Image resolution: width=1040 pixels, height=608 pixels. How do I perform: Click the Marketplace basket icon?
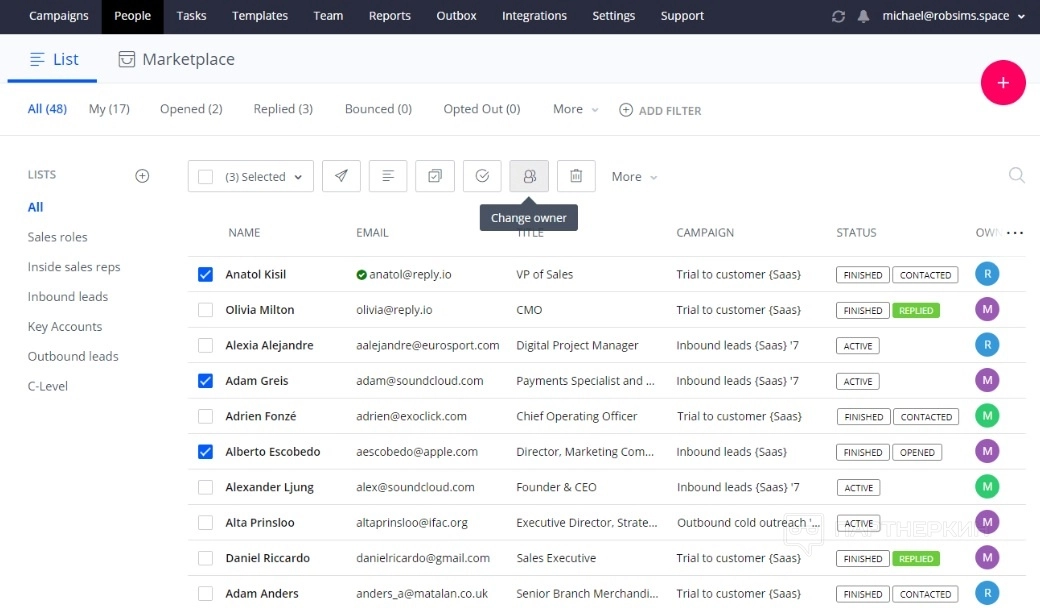(126, 60)
